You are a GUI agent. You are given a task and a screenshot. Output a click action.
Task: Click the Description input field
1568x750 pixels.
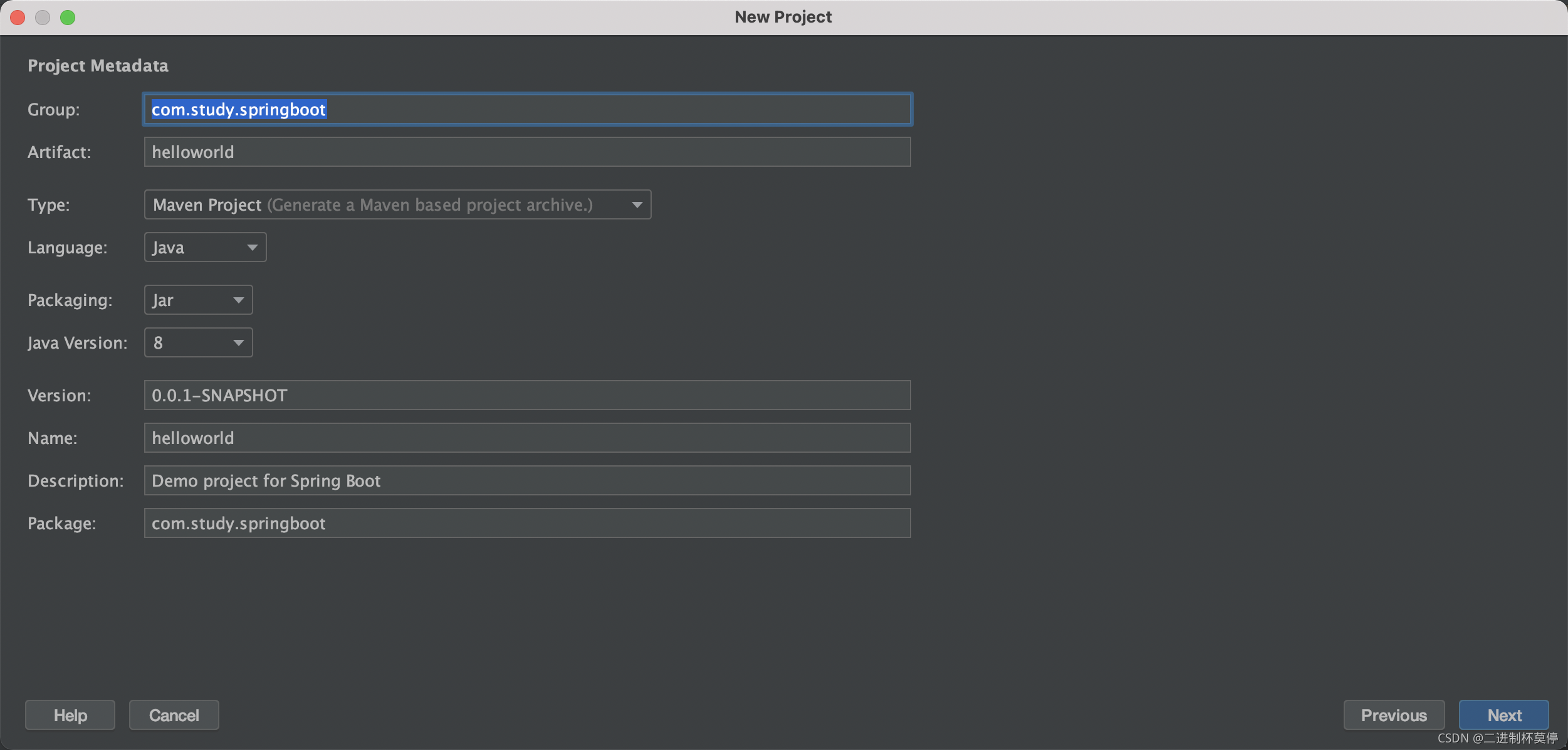point(527,480)
